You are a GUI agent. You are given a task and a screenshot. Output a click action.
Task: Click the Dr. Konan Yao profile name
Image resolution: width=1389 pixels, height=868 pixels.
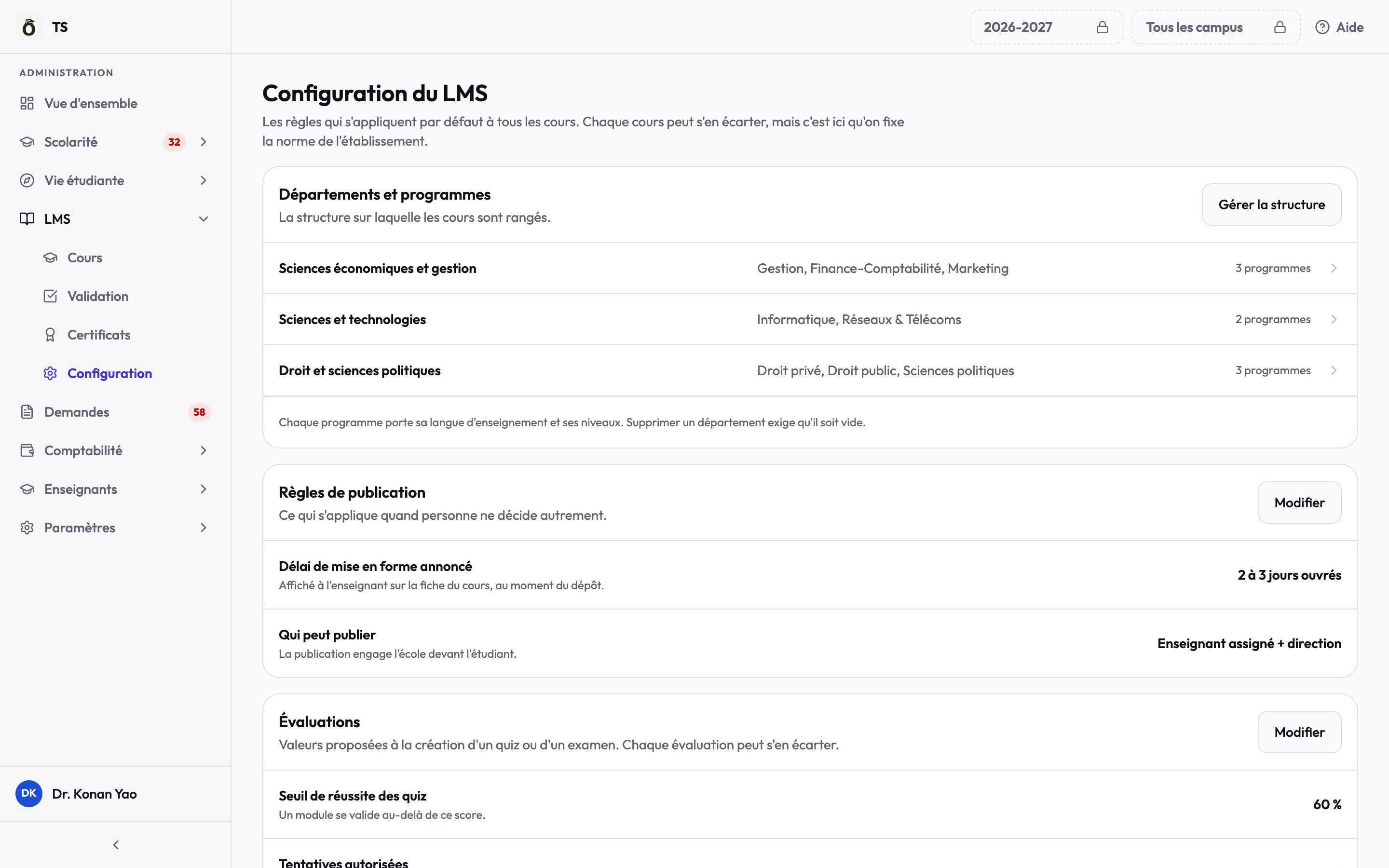[95, 794]
